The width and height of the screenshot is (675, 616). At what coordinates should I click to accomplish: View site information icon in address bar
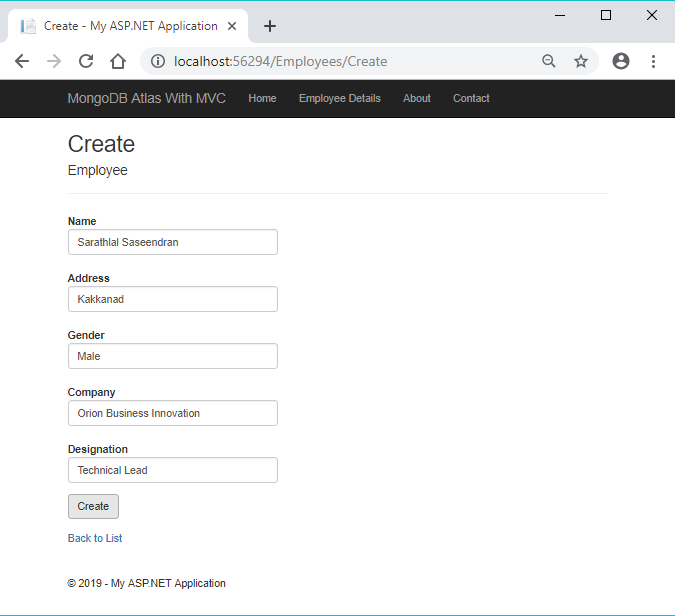158,61
